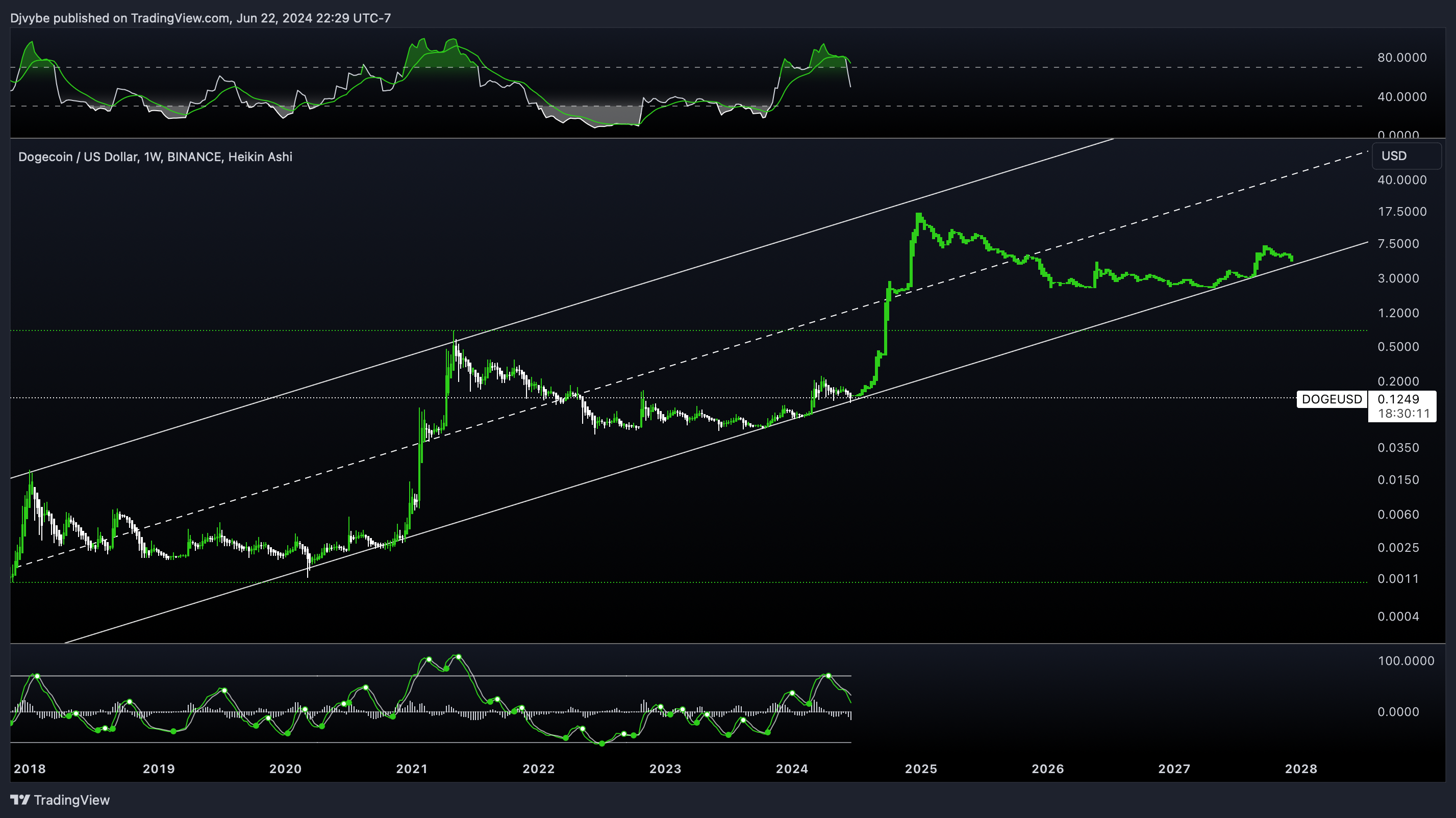The width and height of the screenshot is (1456, 818).
Task: Click the 2024 year label on time axis
Action: pyautogui.click(x=792, y=769)
